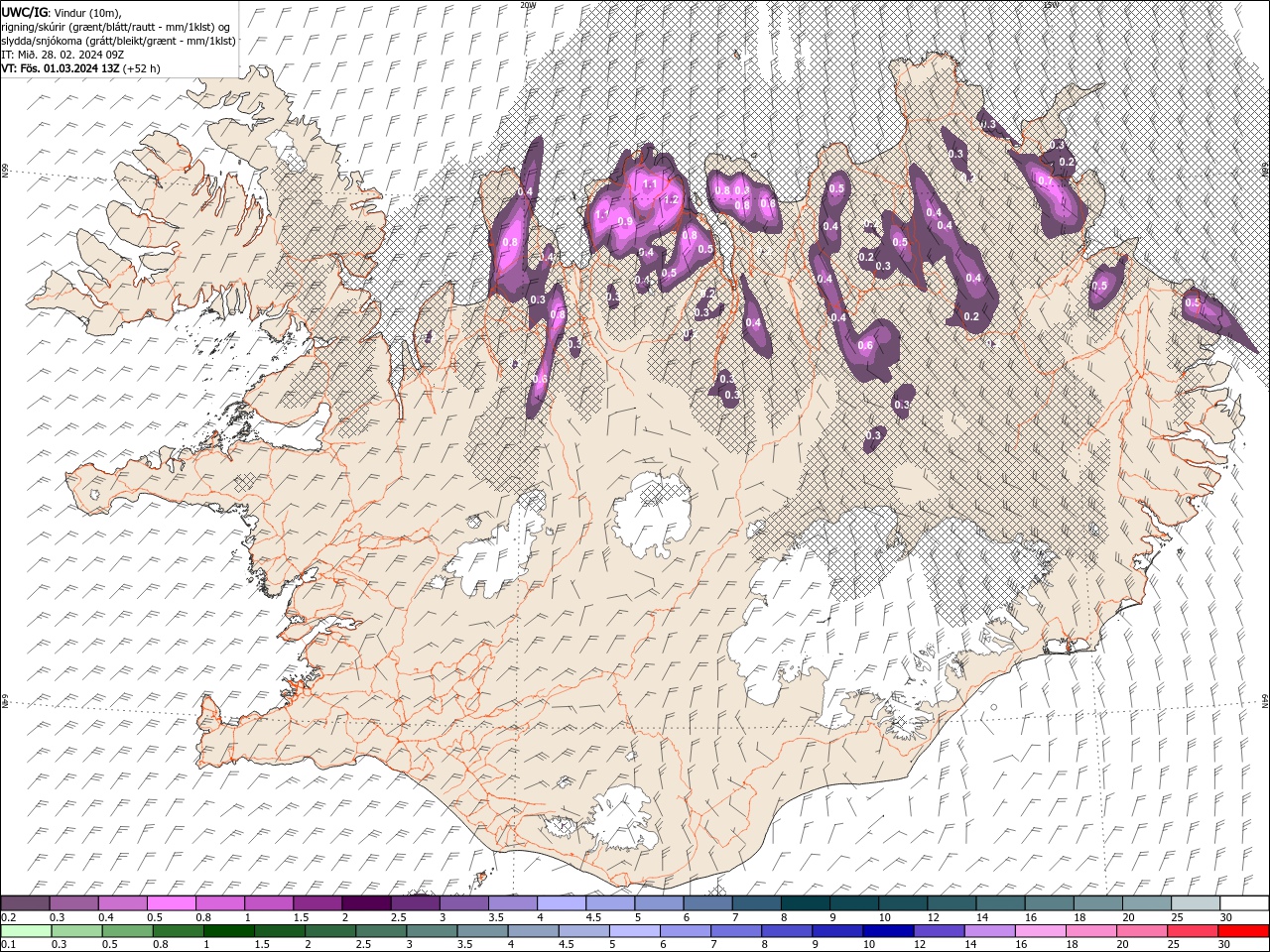Image resolution: width=1270 pixels, height=952 pixels.
Task: Click the 6–7 swatch in upper legend row
Action: 707,902
